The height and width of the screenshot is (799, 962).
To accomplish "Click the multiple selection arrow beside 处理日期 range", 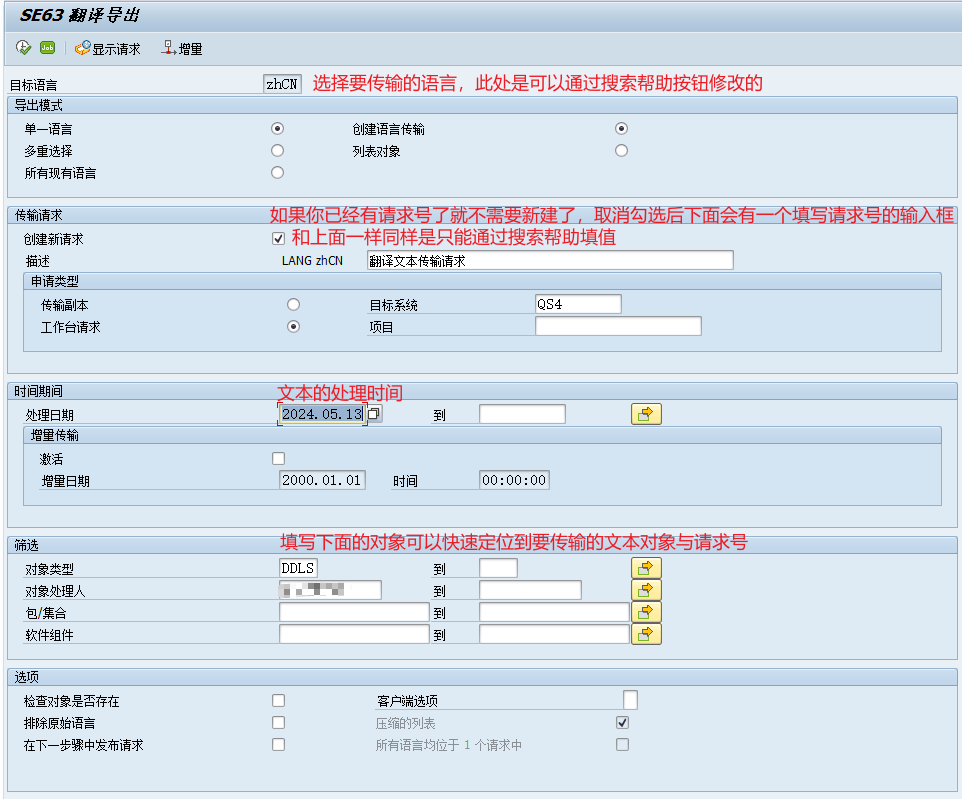I will tap(645, 413).
